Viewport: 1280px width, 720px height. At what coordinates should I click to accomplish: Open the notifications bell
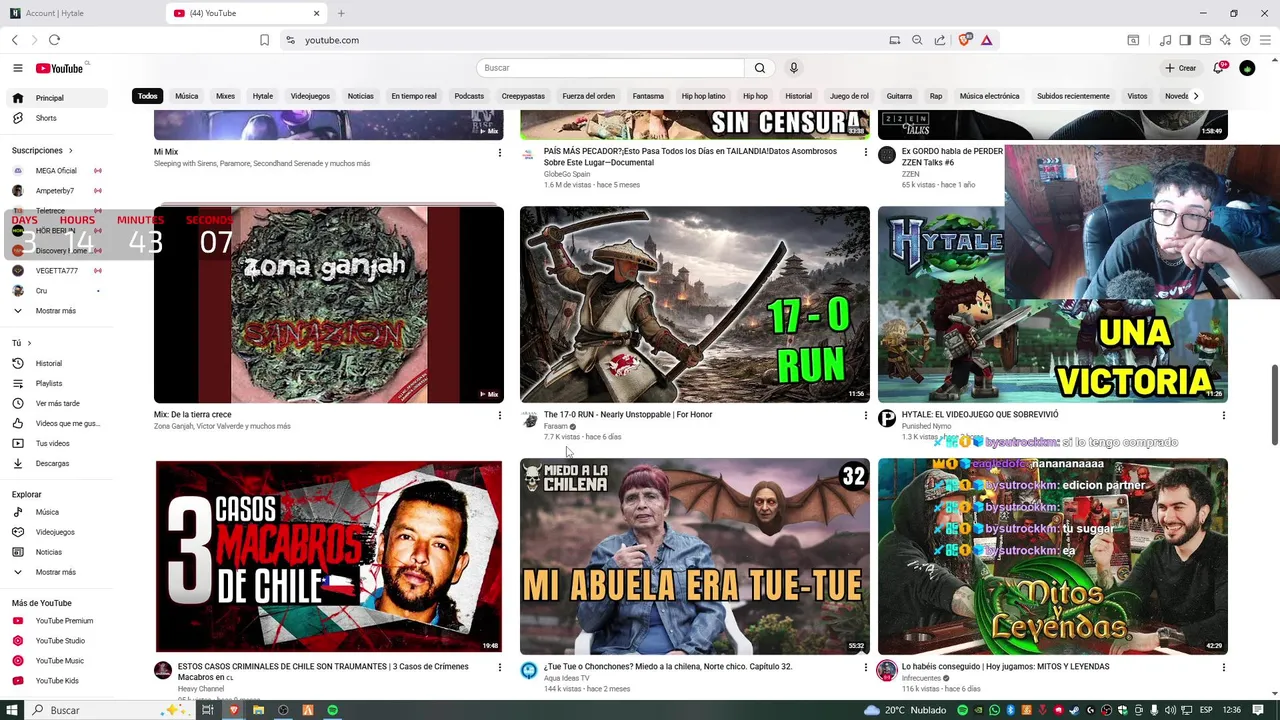point(1218,68)
